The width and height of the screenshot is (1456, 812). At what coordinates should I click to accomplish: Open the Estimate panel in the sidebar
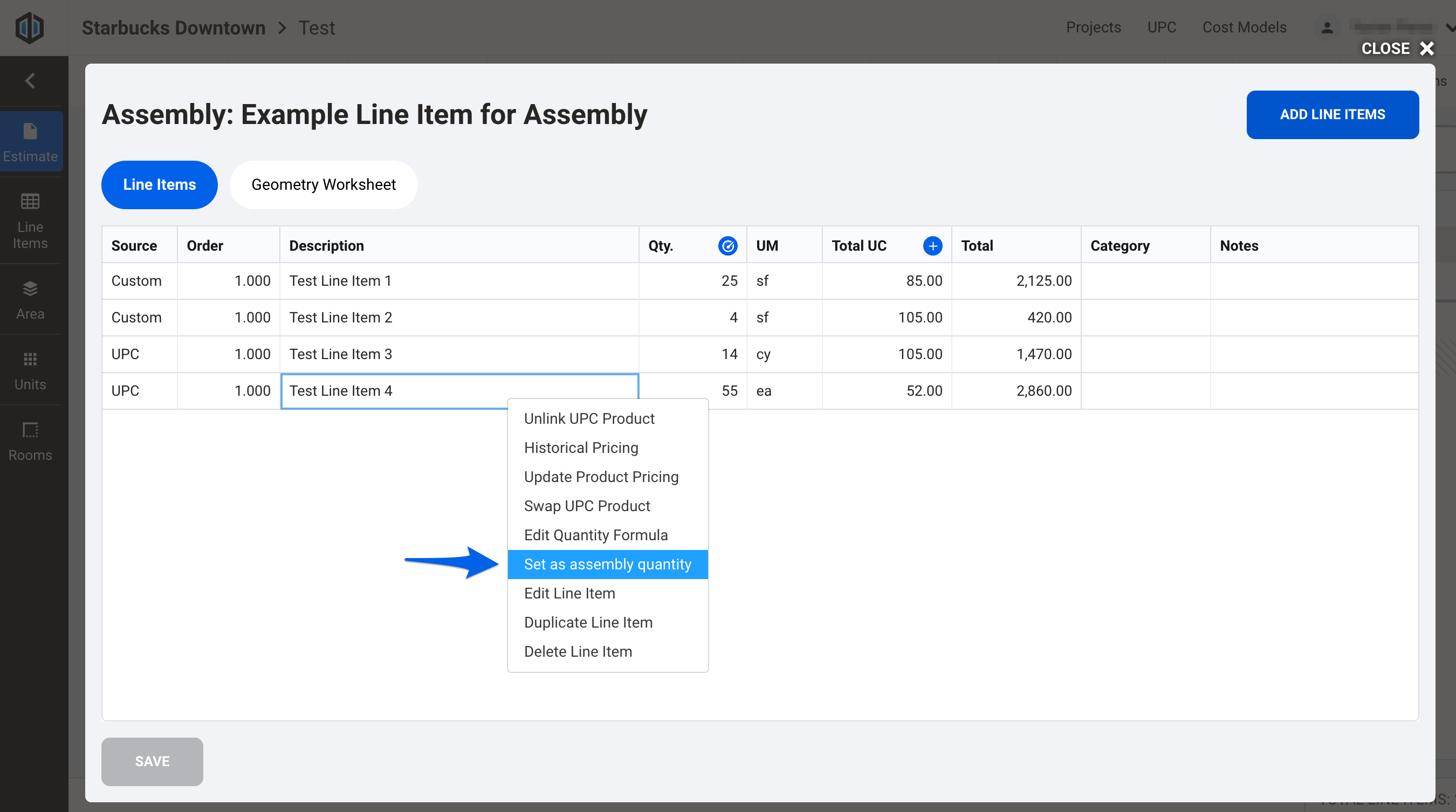coord(31,141)
